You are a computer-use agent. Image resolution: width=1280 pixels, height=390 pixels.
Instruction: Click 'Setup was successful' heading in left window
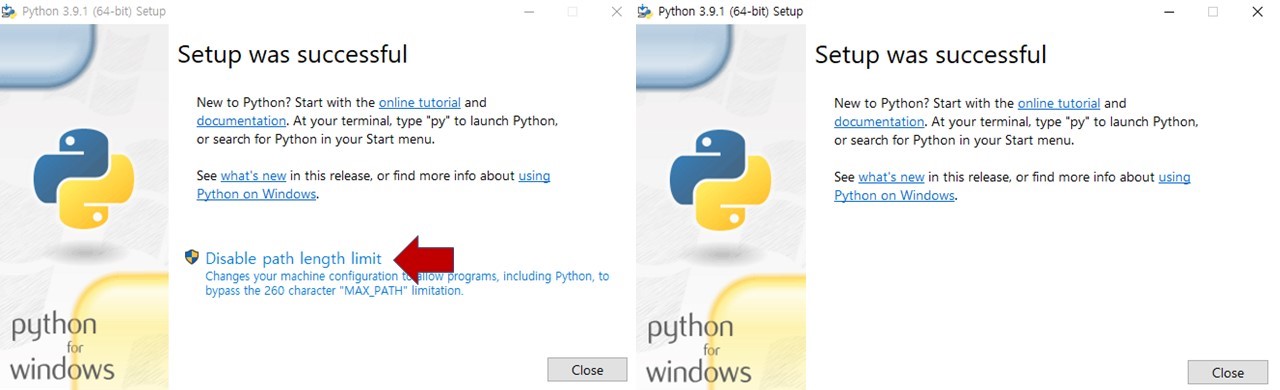293,54
